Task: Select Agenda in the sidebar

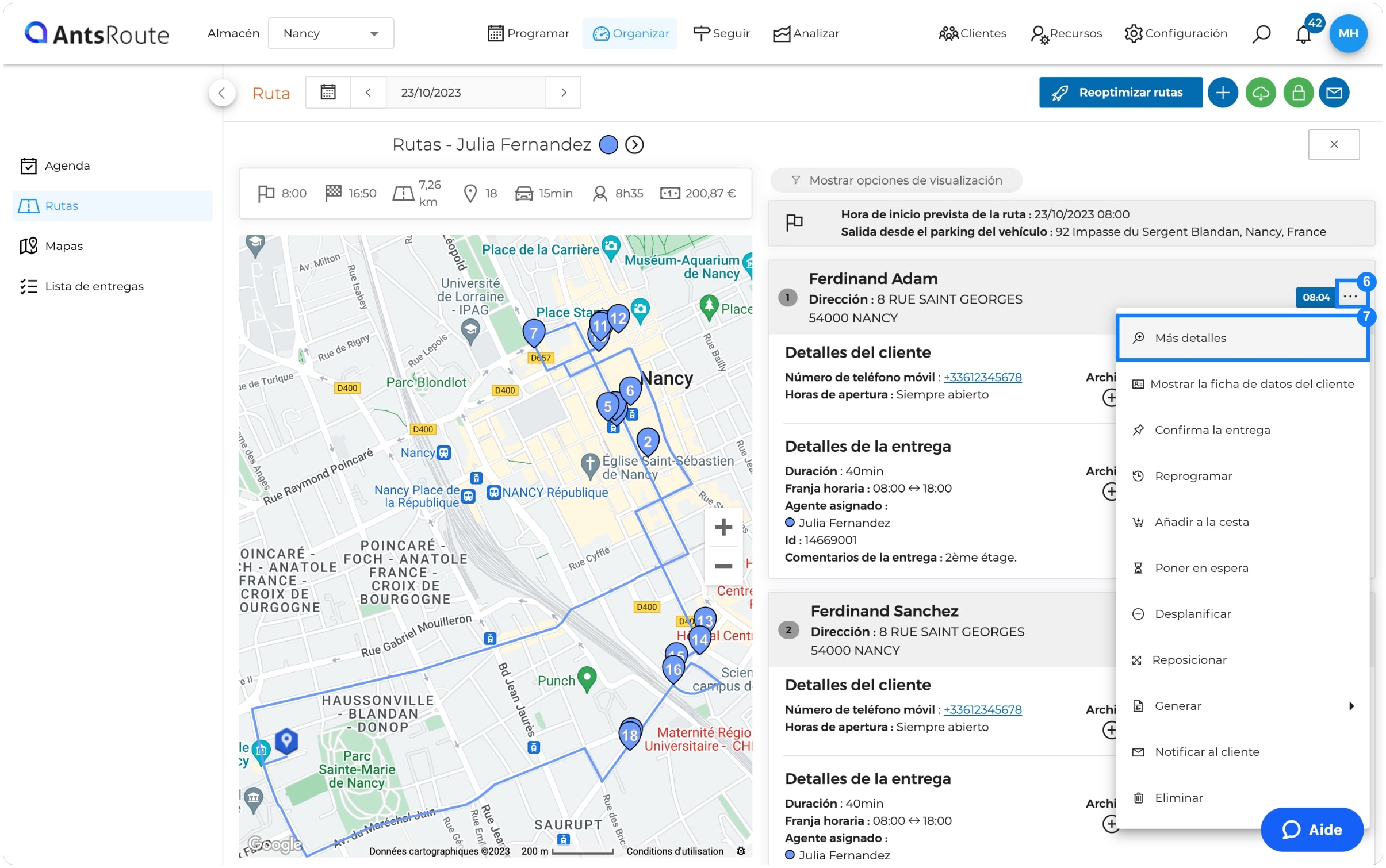Action: 112,166
